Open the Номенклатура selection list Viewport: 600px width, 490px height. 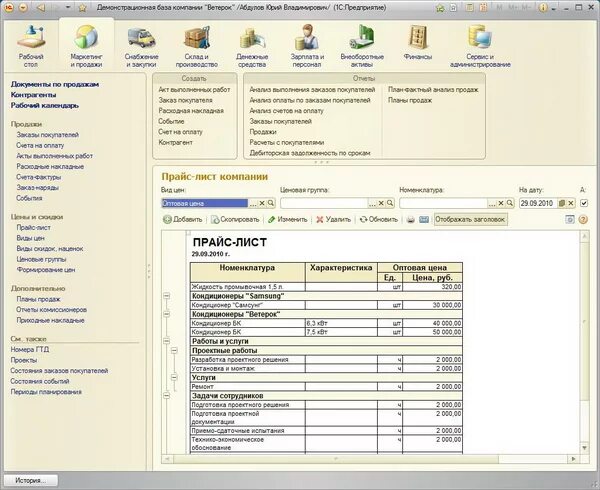pyautogui.click(x=492, y=203)
